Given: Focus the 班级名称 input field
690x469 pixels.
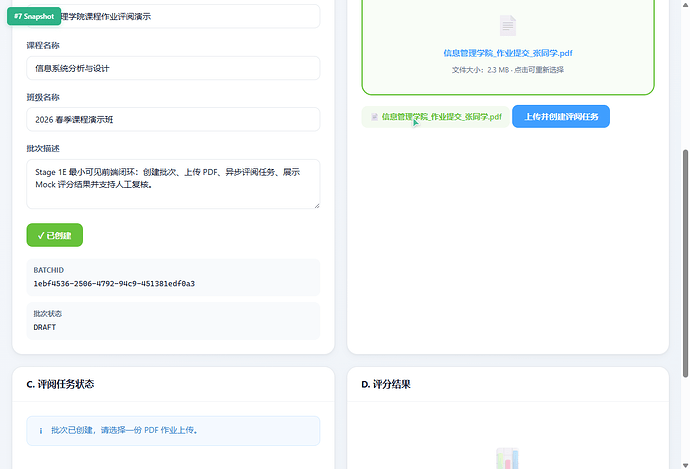Looking at the screenshot, I should coord(173,120).
